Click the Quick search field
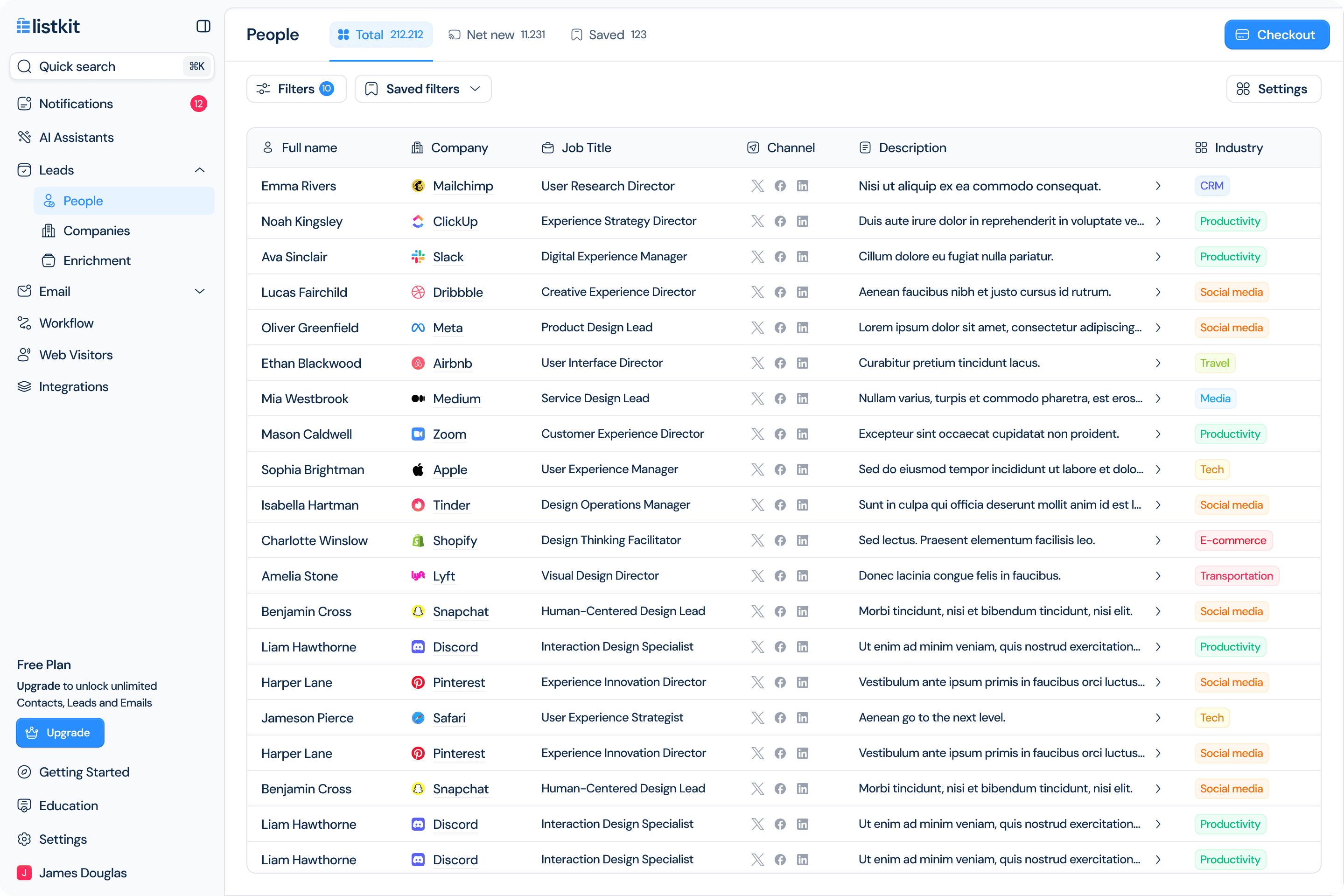The width and height of the screenshot is (1344, 896). (112, 66)
